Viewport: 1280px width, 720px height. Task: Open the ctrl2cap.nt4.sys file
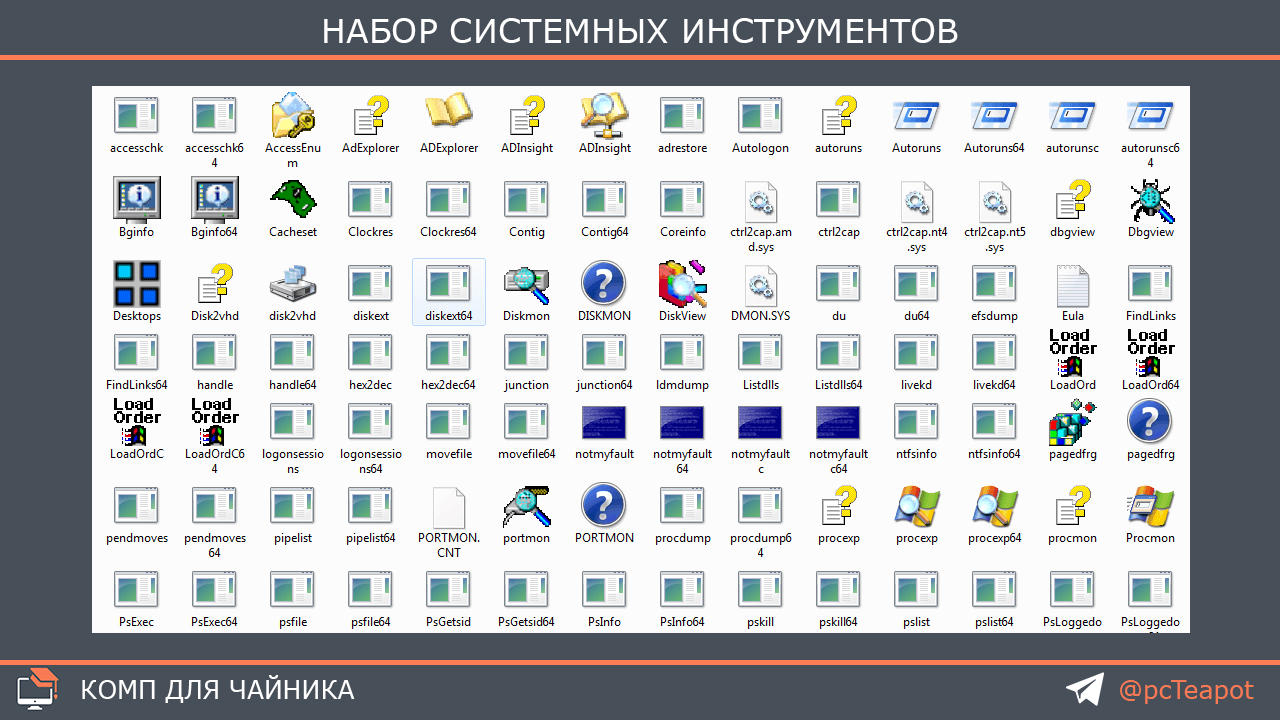[917, 201]
